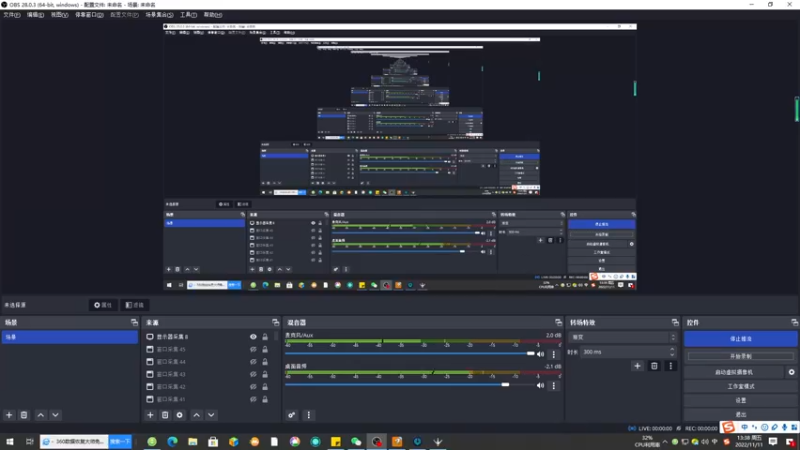Screen dimensions: 800x450
Task: Pop out the Sources dock panel
Action: pos(276,322)
